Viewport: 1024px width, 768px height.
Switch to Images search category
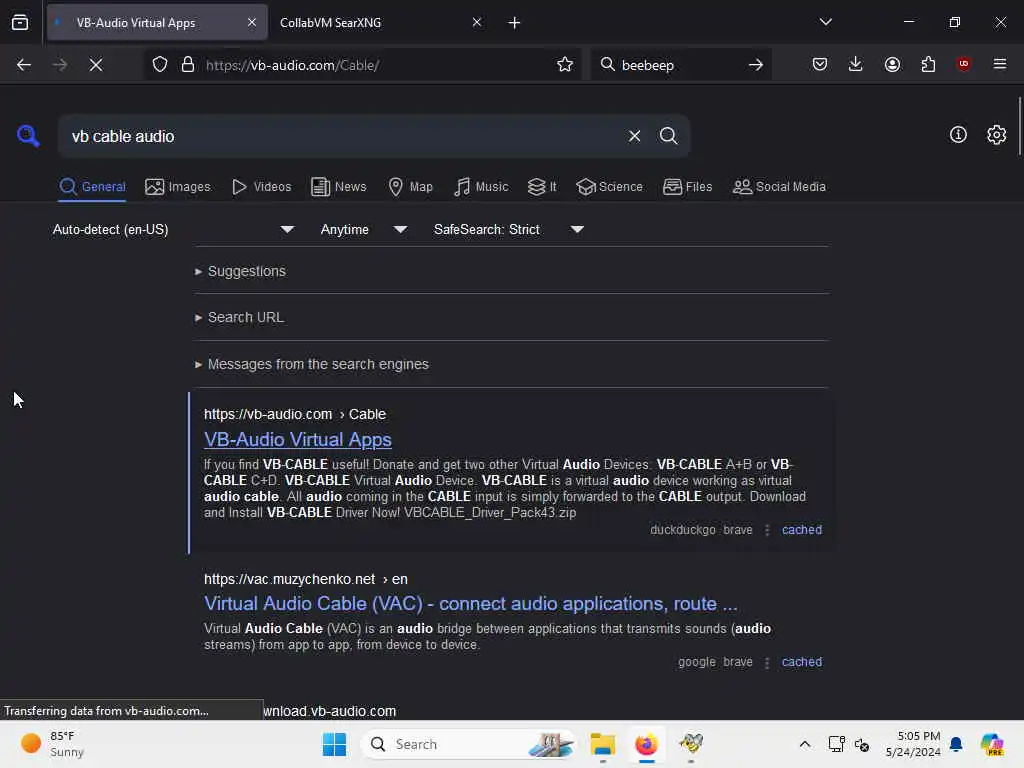point(178,187)
